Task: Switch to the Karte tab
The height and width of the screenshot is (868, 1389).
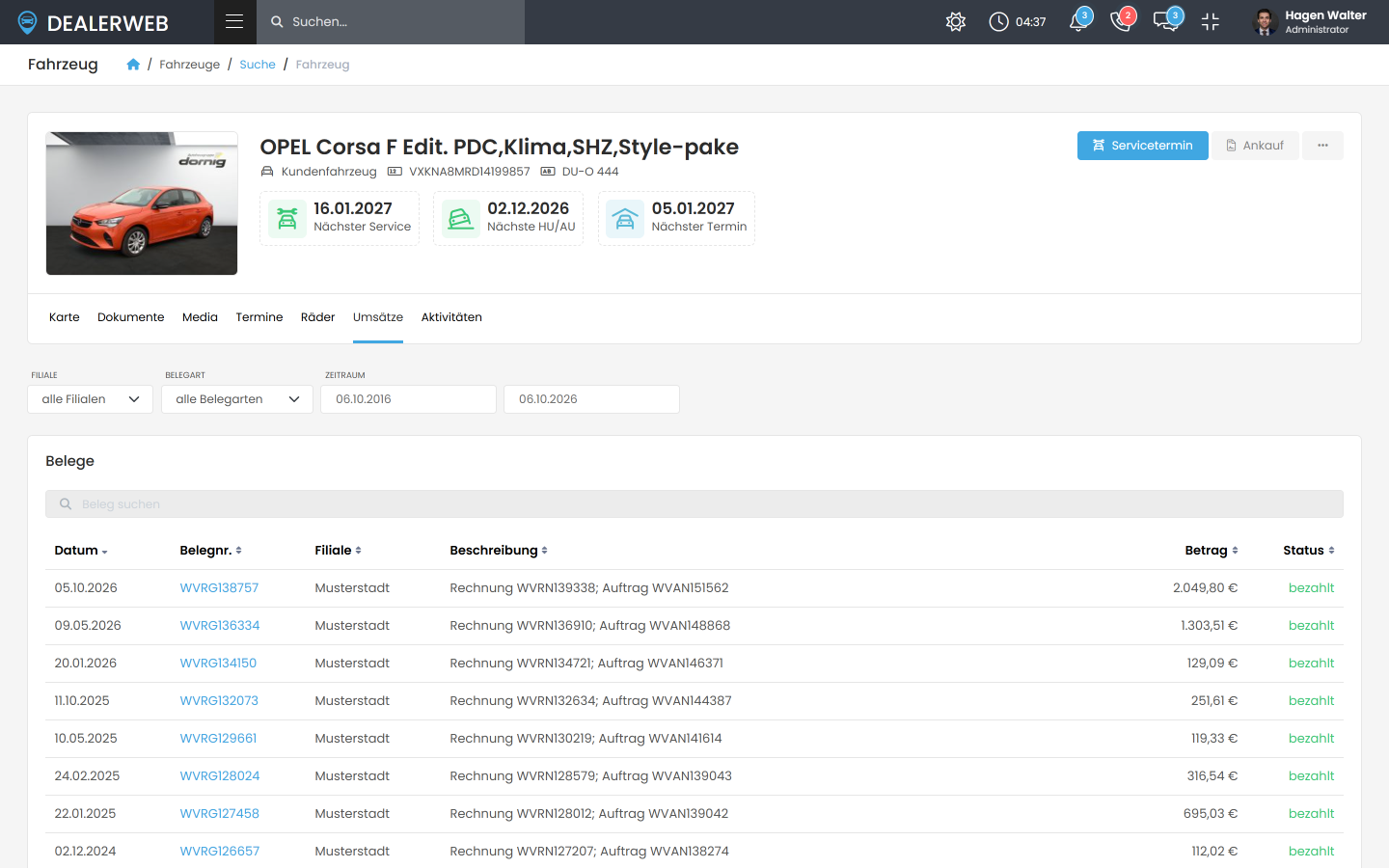Action: [65, 317]
